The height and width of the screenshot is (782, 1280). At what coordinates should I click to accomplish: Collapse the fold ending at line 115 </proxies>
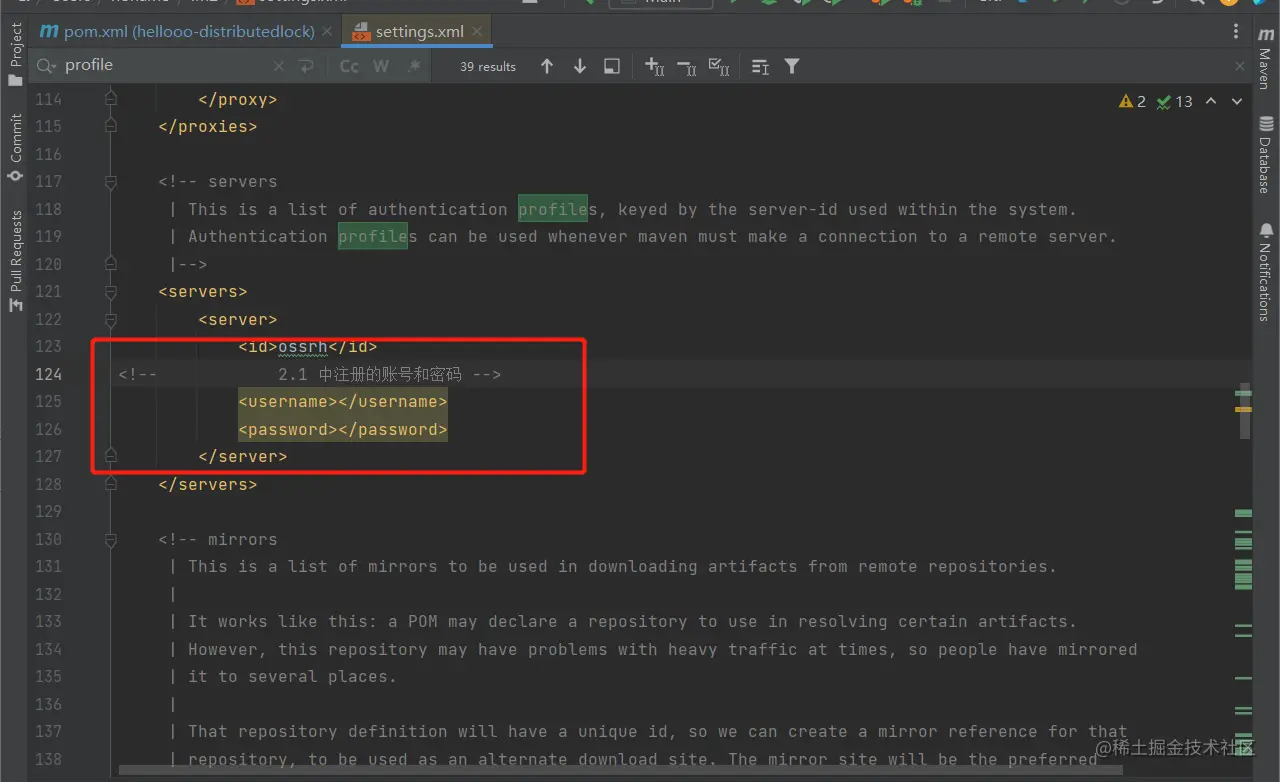111,126
